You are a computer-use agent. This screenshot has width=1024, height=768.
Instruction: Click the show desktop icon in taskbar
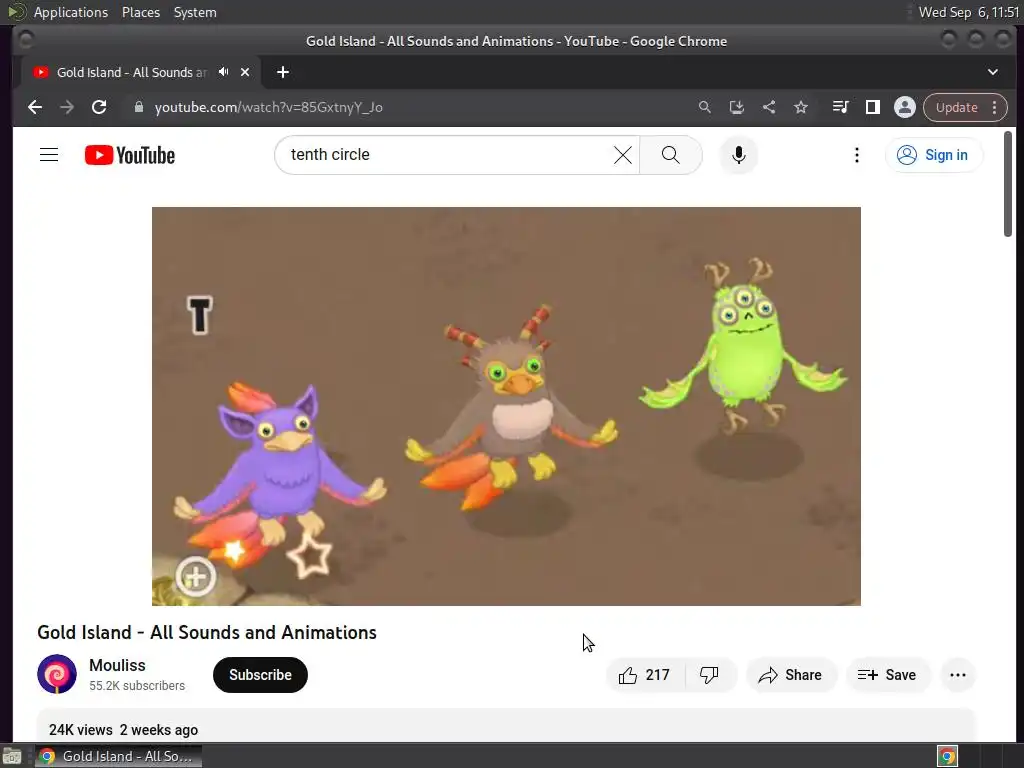(12, 756)
